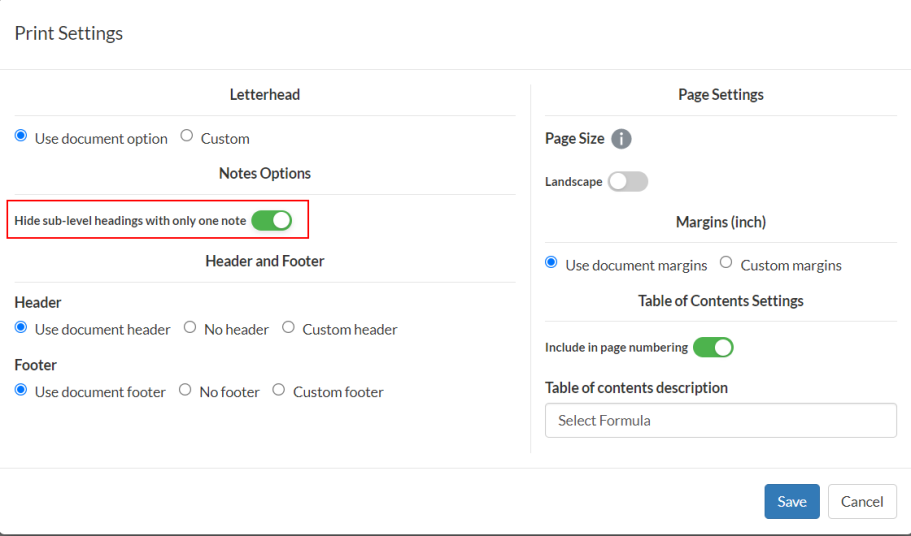Save the print settings
This screenshot has height=536, width=911.
click(791, 502)
